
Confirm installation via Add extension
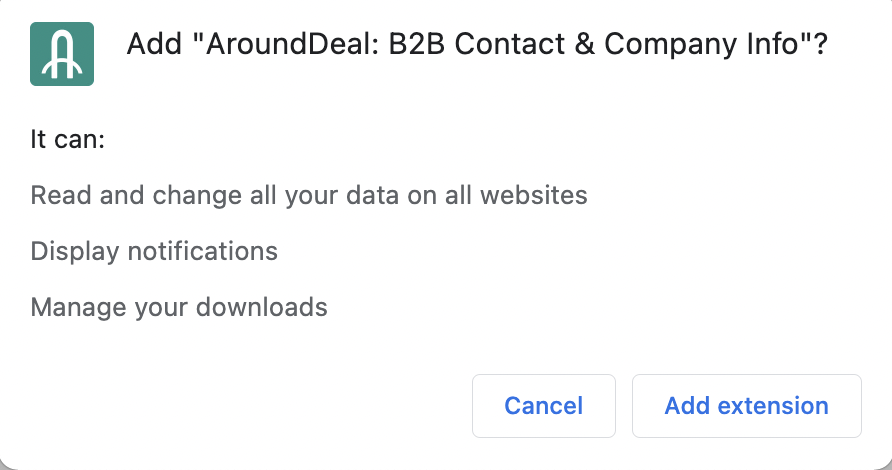(746, 406)
